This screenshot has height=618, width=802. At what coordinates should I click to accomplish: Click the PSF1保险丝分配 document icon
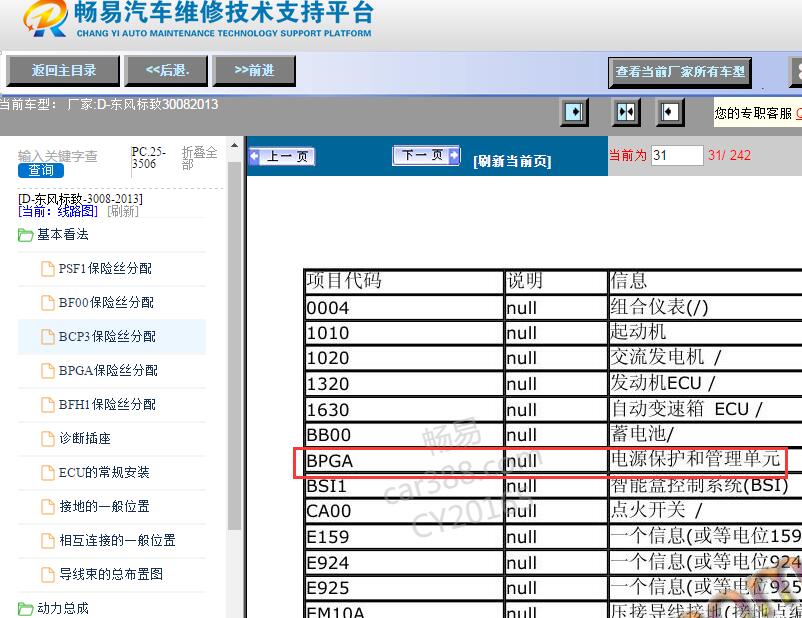tap(48, 269)
